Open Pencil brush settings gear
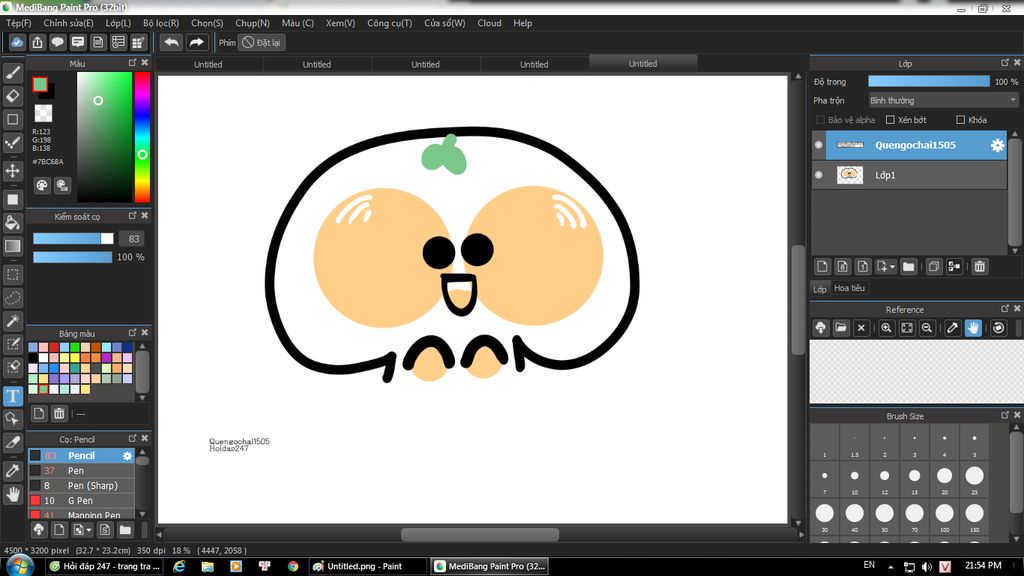This screenshot has width=1024, height=576. (127, 456)
